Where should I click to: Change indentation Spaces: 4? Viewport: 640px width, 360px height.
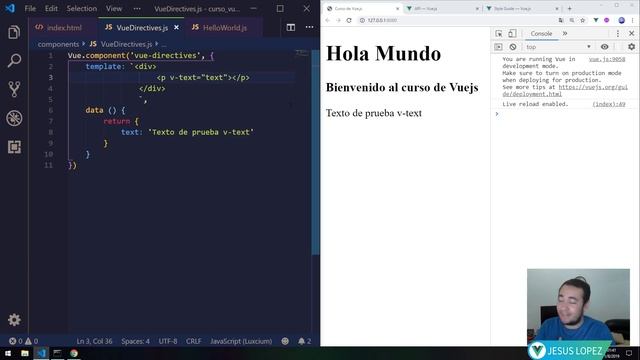pos(135,341)
